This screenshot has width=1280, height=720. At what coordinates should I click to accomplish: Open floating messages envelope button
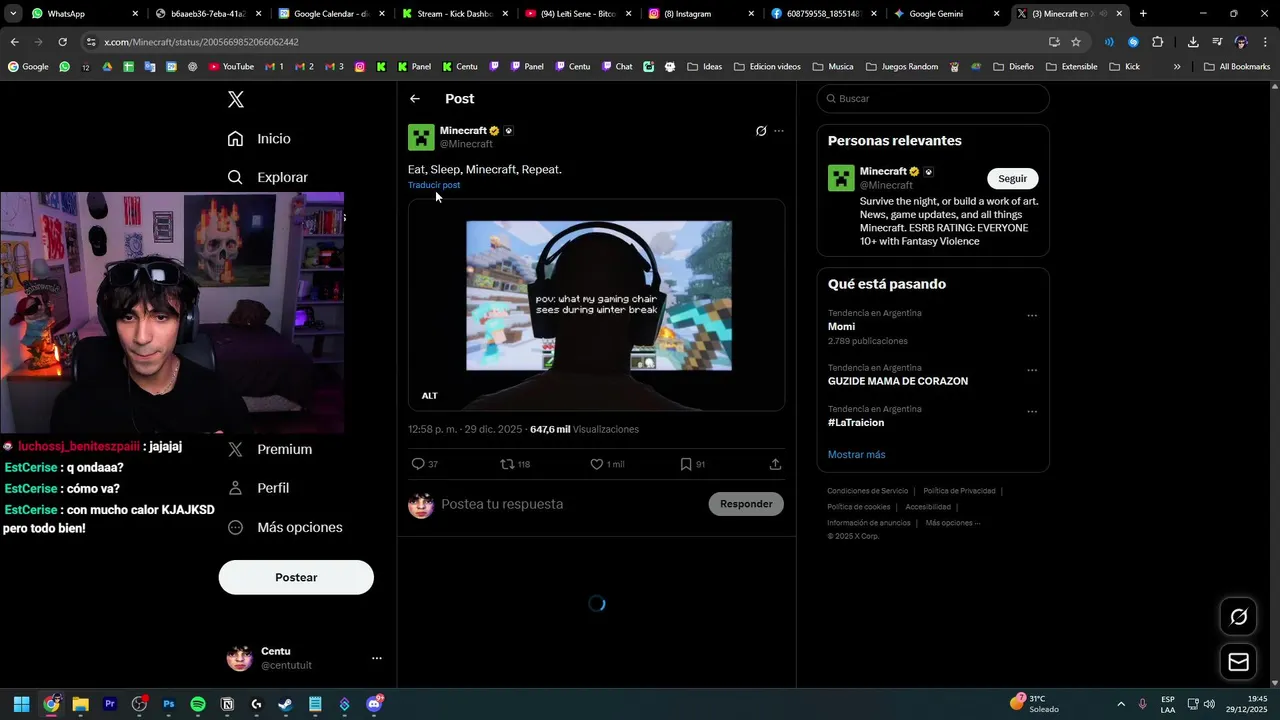coord(1238,662)
